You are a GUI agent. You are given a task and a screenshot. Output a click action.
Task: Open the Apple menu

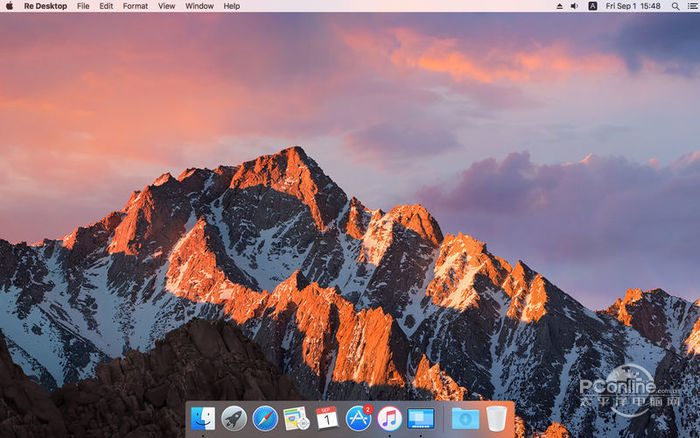coord(10,6)
